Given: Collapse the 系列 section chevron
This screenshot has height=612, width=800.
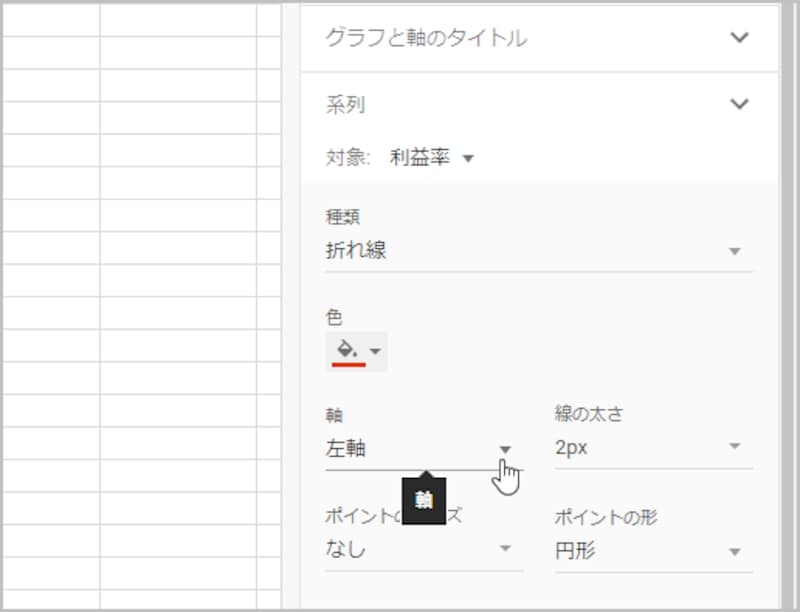Looking at the screenshot, I should pos(740,103).
